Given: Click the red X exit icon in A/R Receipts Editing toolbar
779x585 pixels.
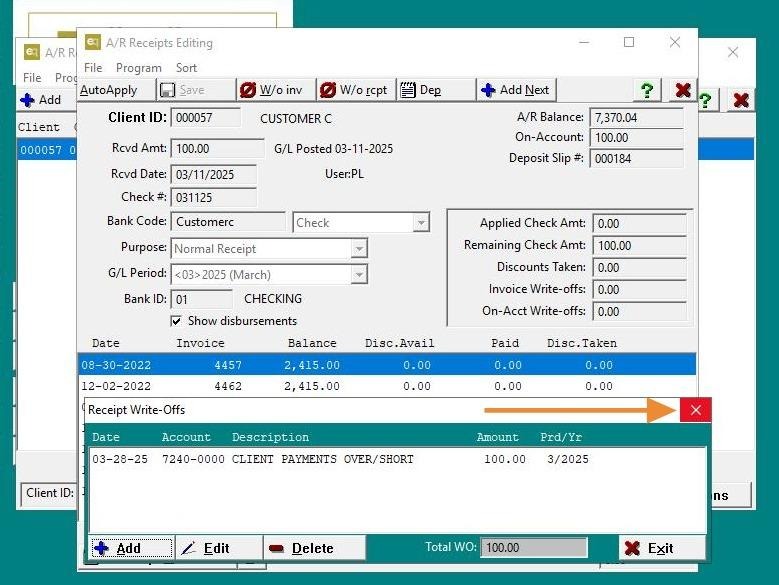Looking at the screenshot, I should [683, 90].
